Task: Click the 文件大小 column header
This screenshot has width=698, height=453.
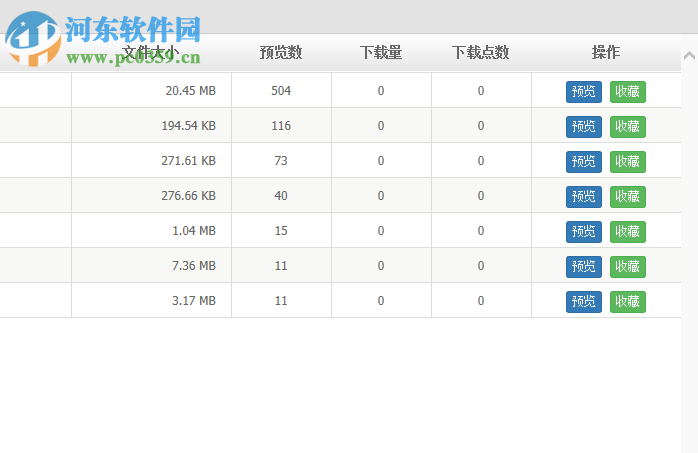Action: click(151, 53)
